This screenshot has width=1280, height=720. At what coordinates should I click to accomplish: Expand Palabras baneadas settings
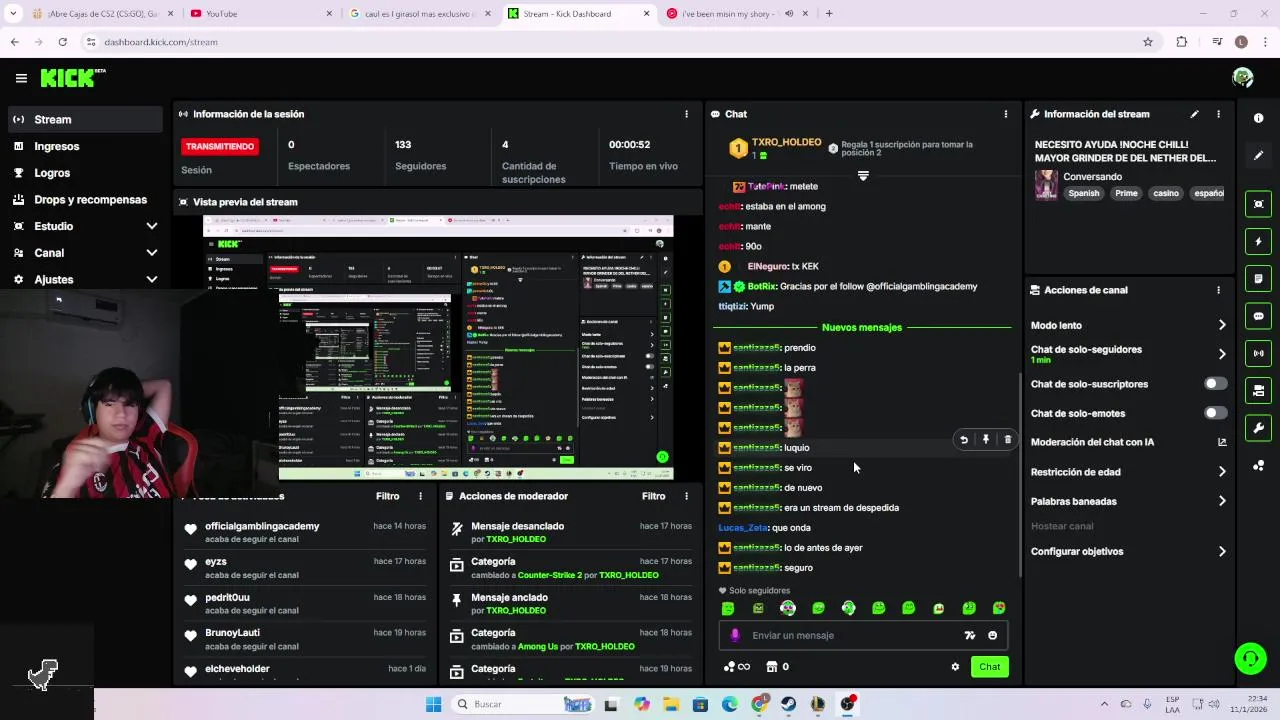[1222, 501]
